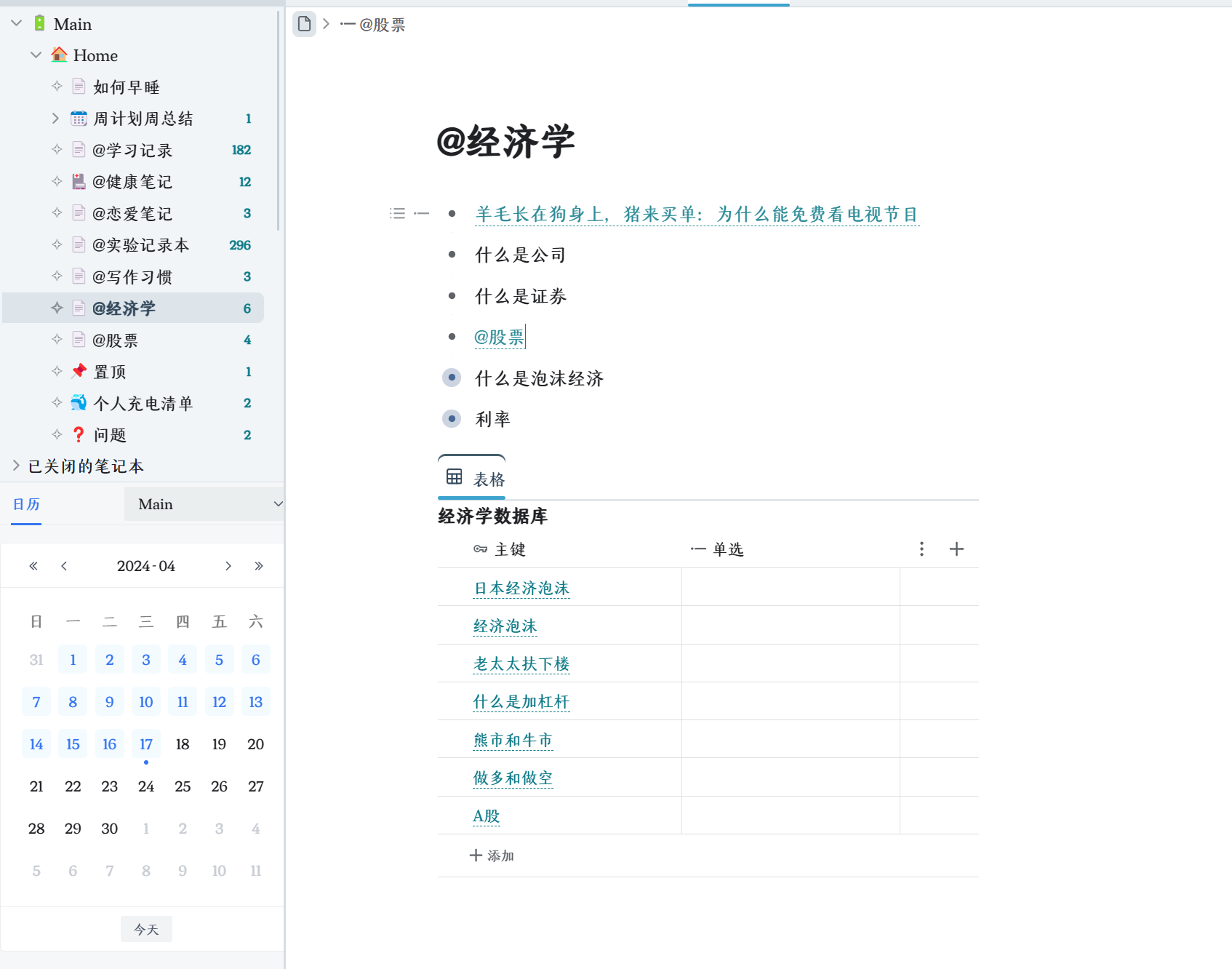
Task: Go to next month in calendar
Action: pyautogui.click(x=228, y=566)
